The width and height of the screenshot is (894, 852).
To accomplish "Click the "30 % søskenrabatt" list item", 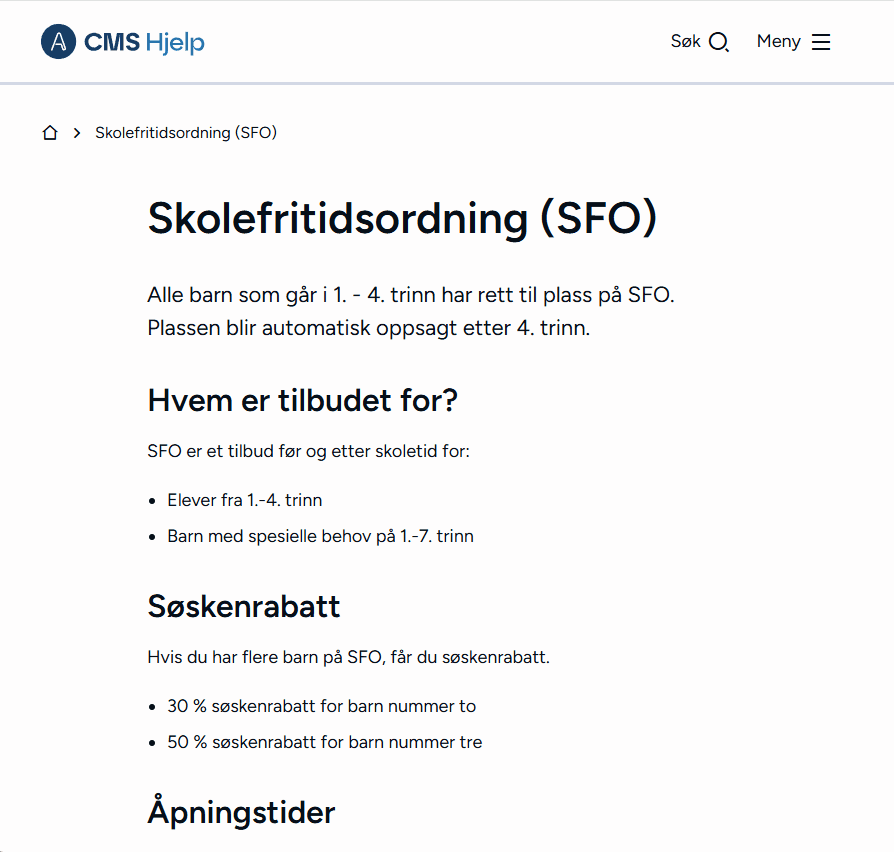I will [x=321, y=706].
